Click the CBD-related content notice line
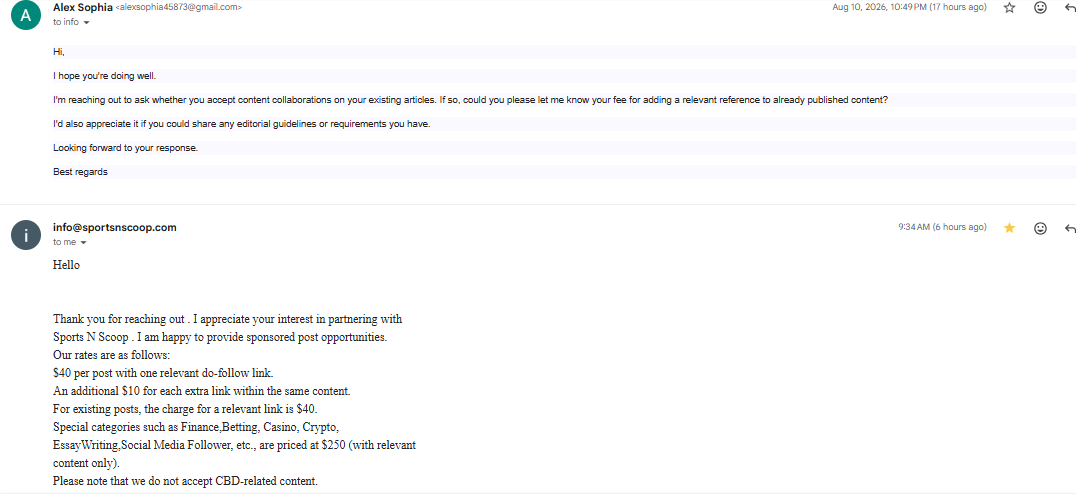1076x498 pixels. tap(185, 481)
